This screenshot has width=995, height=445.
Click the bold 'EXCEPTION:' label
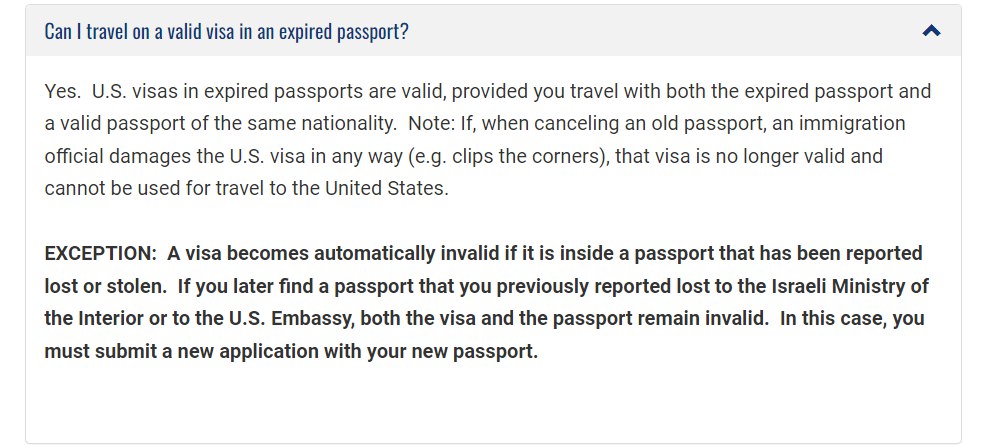(x=100, y=253)
